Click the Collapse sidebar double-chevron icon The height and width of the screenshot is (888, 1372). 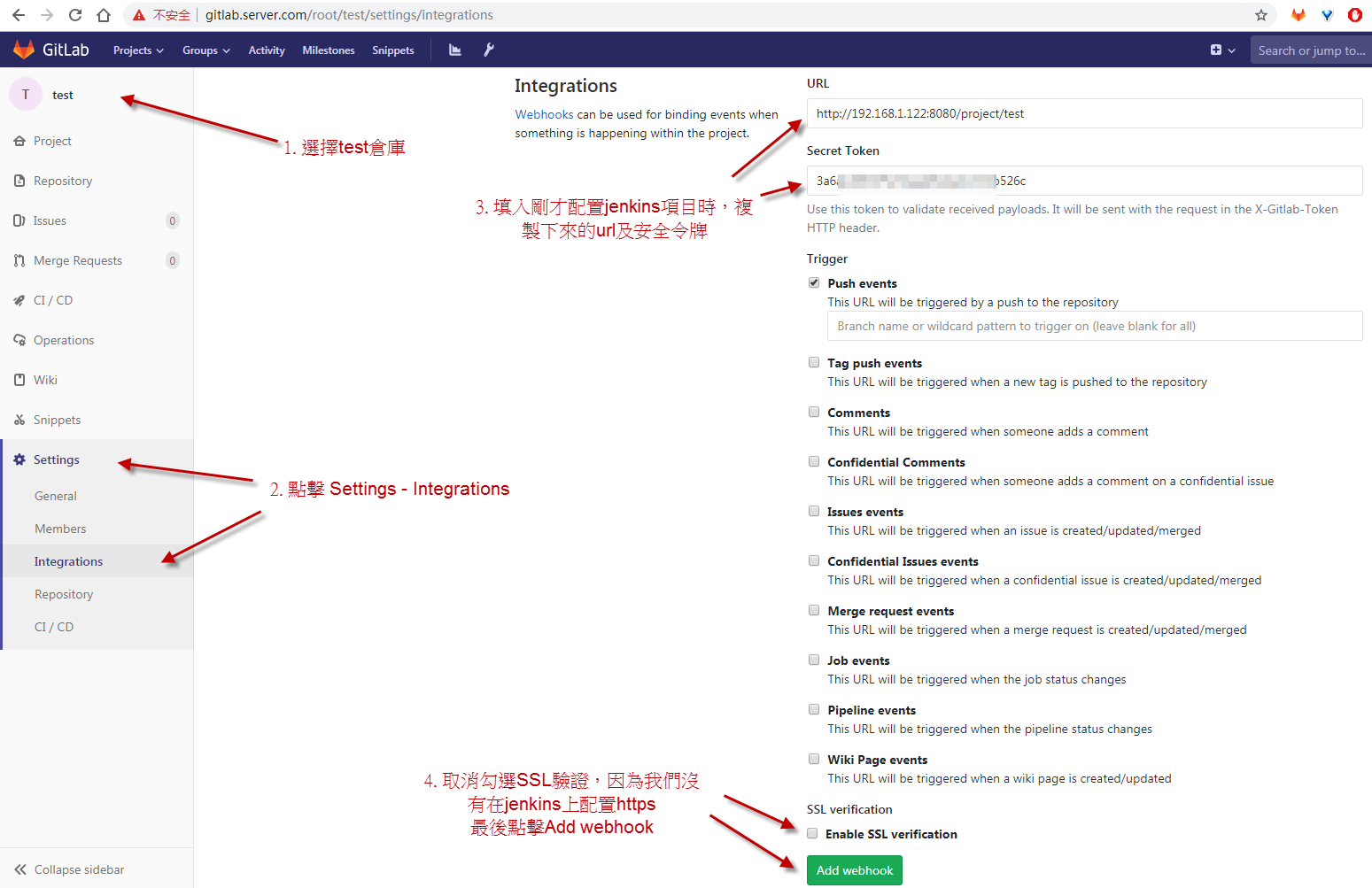click(20, 869)
